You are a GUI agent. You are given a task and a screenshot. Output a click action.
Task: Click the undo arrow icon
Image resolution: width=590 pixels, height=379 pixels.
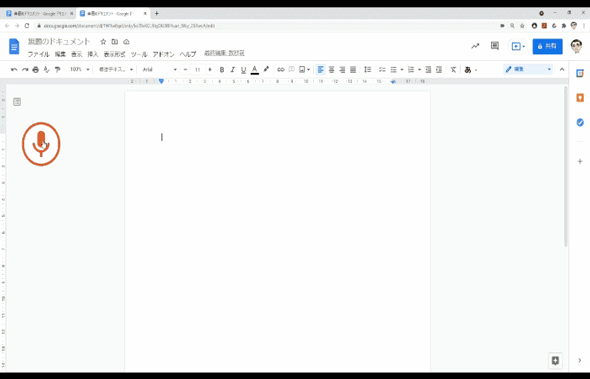click(14, 70)
